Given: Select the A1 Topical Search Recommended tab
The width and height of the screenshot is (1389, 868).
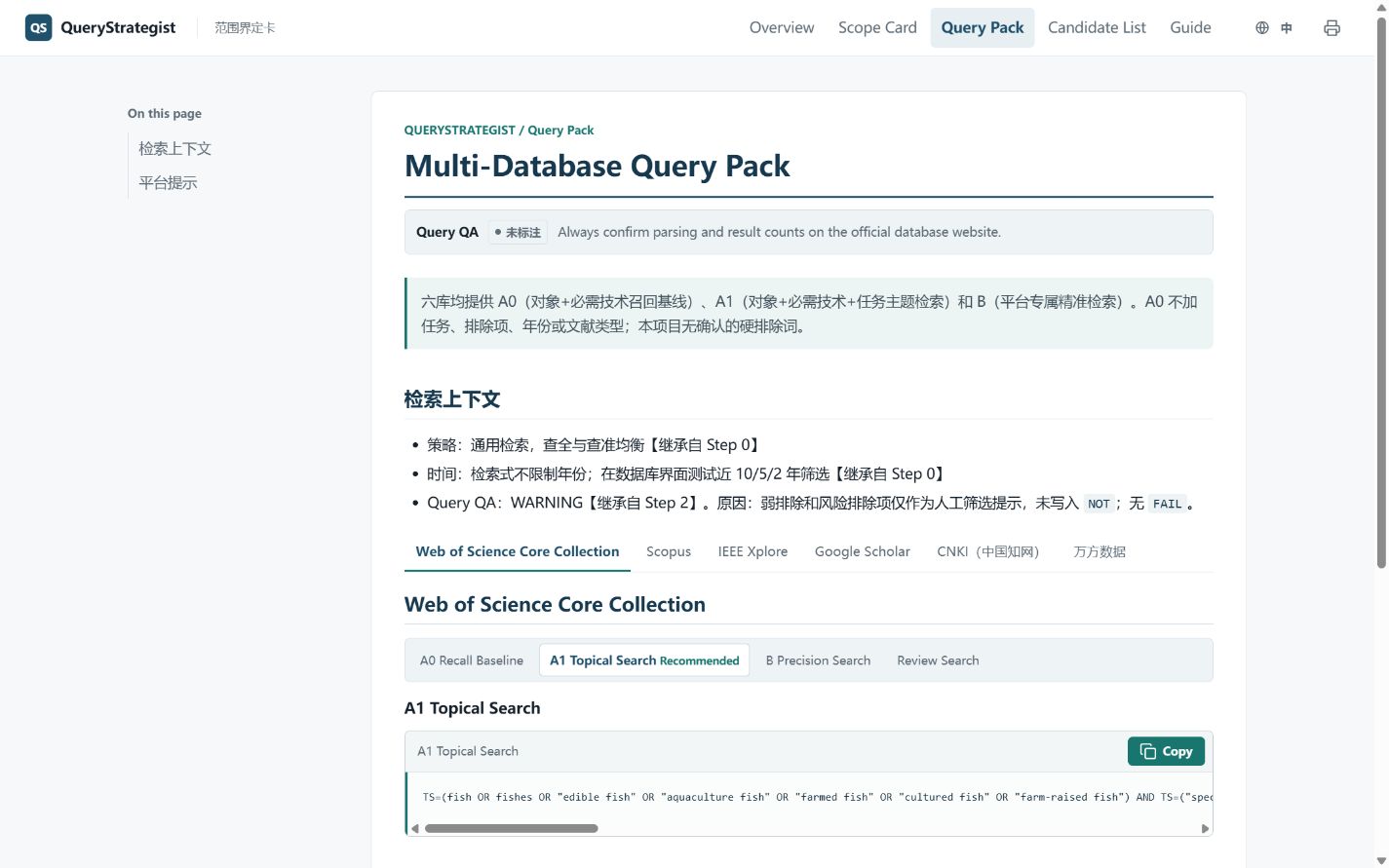Looking at the screenshot, I should click(x=644, y=660).
